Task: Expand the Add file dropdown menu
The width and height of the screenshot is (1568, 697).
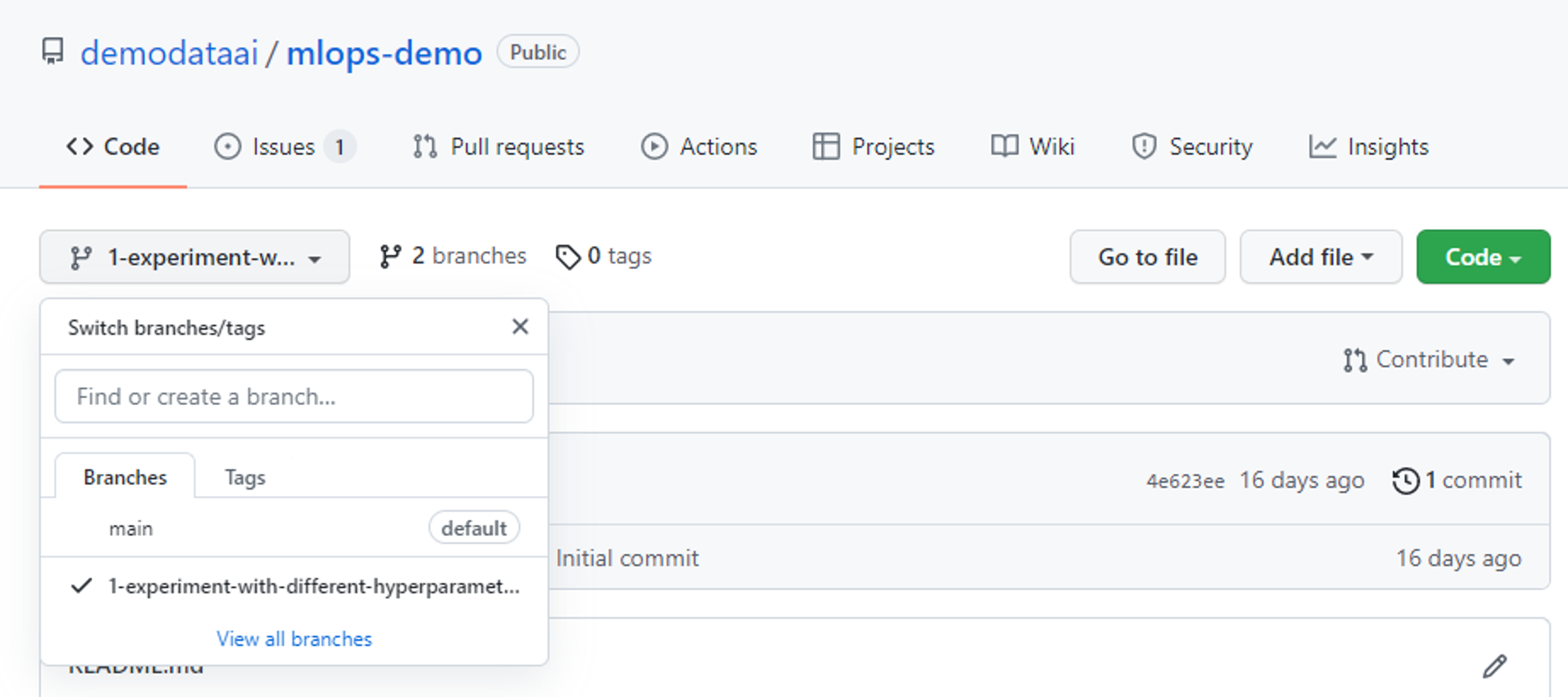Action: 1317,257
